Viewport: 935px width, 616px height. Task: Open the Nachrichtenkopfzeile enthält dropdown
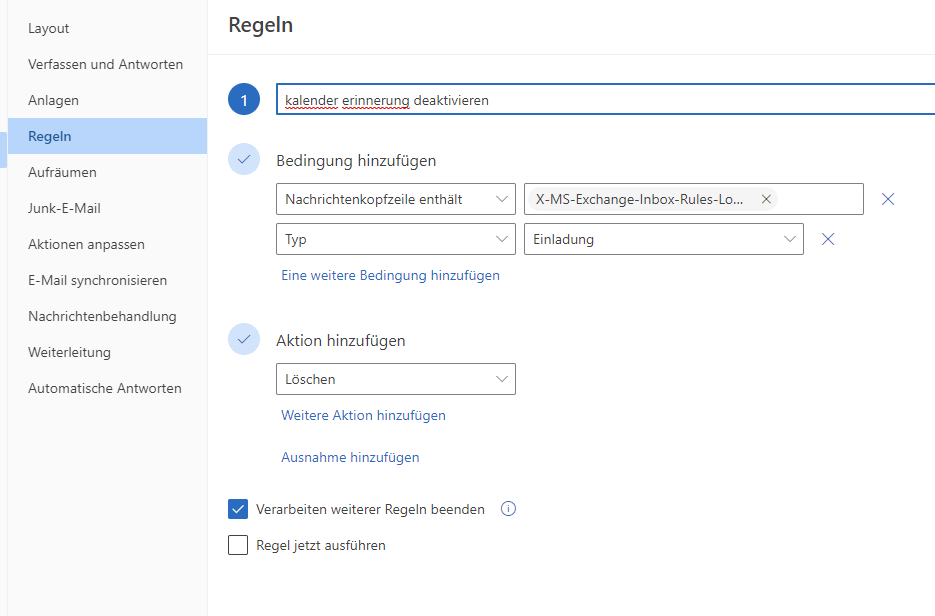coord(395,199)
